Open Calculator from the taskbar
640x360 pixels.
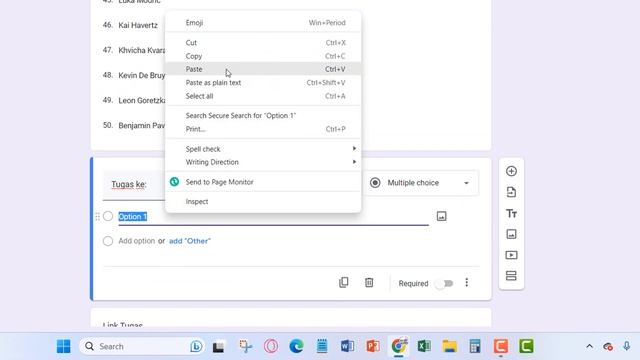coord(475,346)
